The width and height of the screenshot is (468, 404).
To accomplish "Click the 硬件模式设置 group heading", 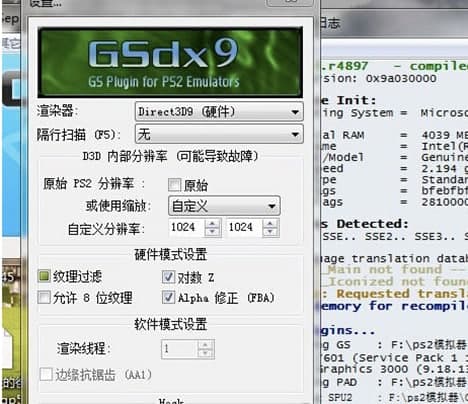I will tap(170, 255).
